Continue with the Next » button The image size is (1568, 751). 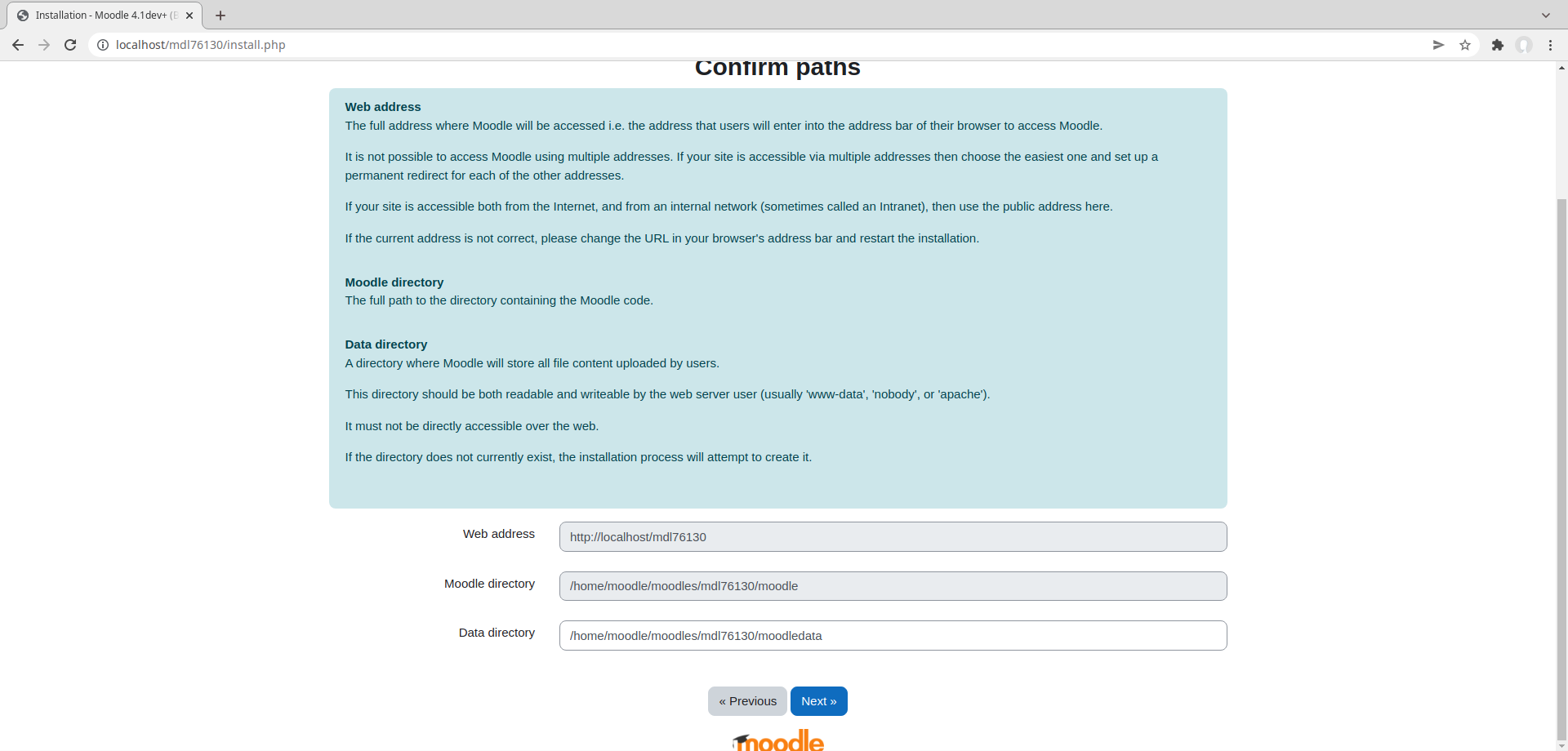pos(818,701)
